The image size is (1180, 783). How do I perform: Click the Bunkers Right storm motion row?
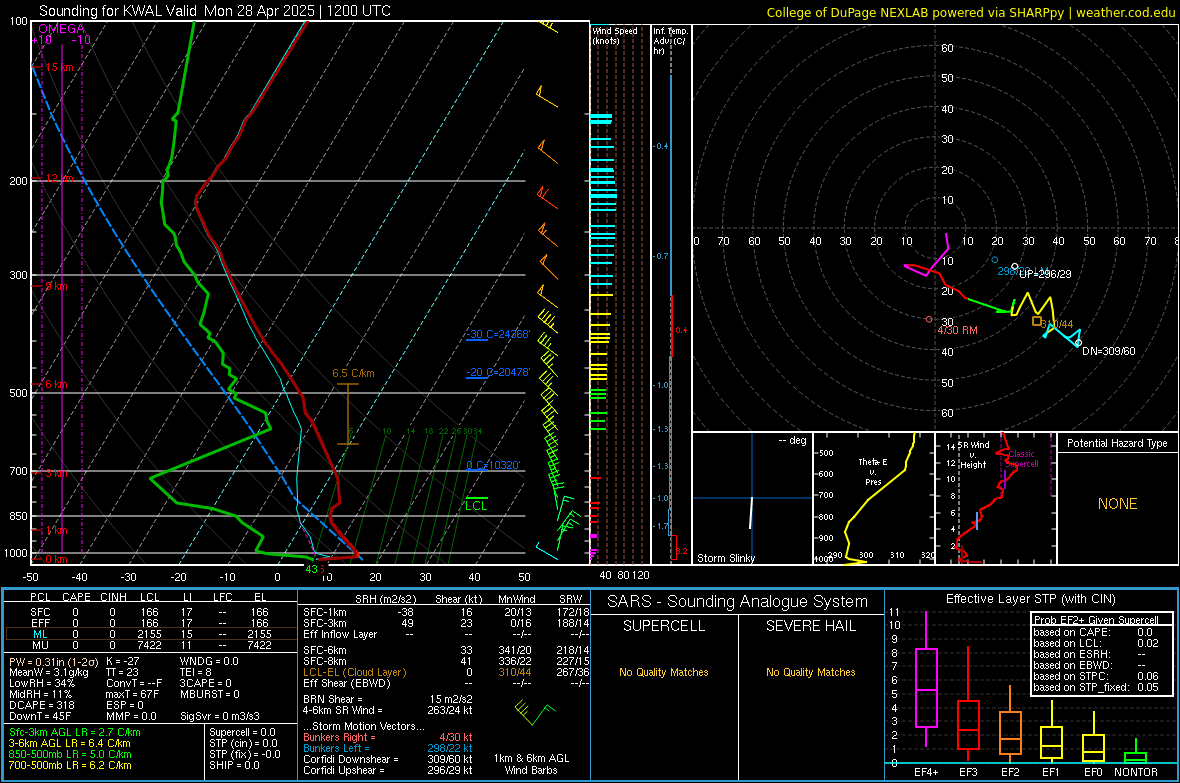point(388,737)
